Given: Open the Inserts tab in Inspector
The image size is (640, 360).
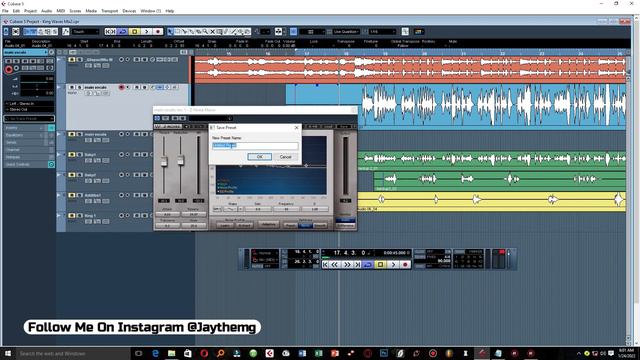Looking at the screenshot, I should pyautogui.click(x=24, y=128).
